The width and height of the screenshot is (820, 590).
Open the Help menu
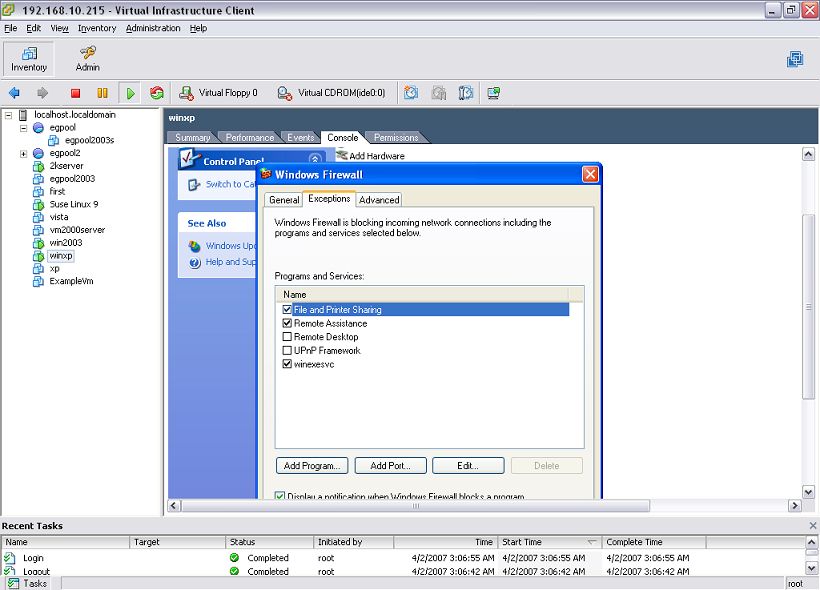click(x=198, y=28)
